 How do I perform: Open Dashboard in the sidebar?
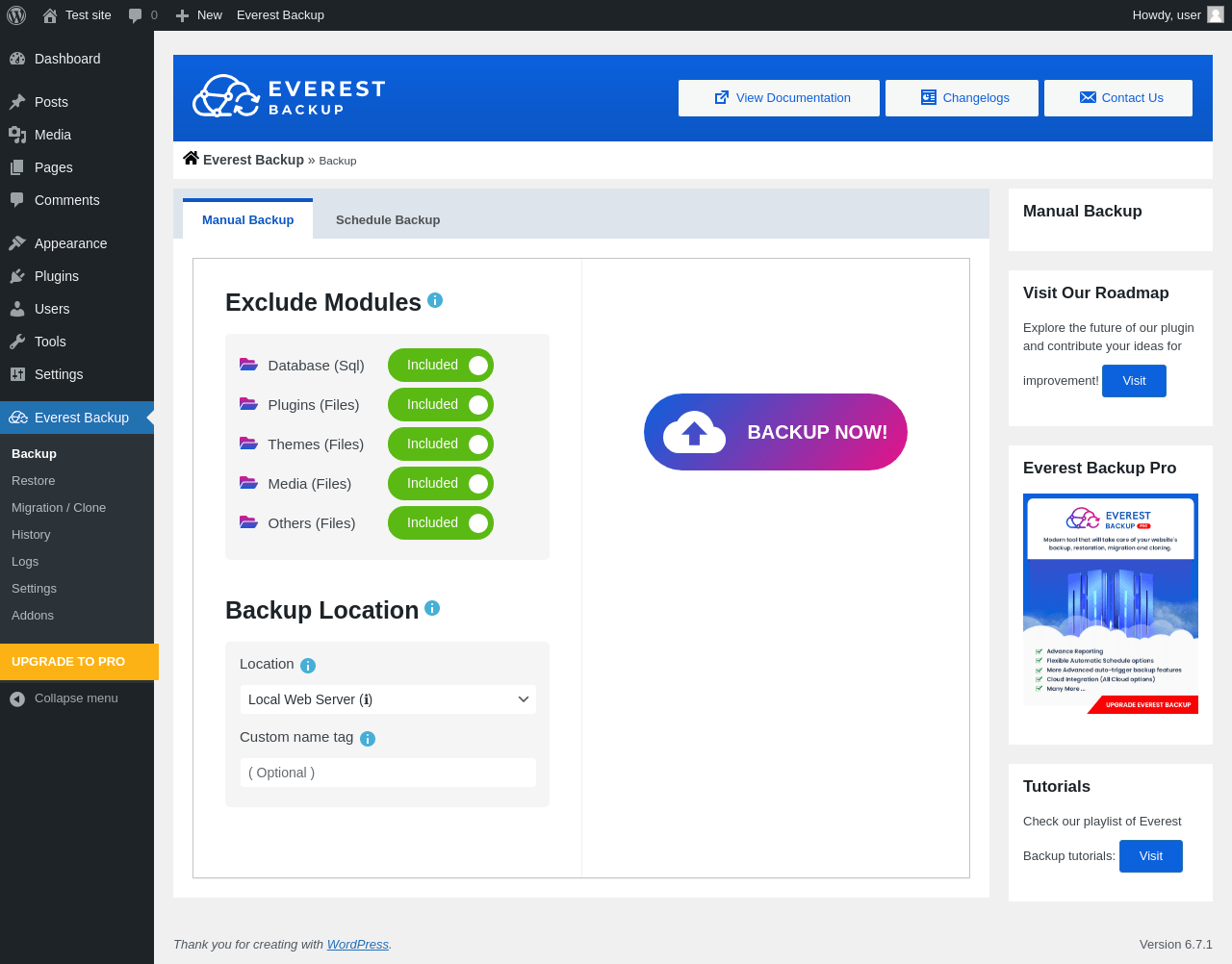[77, 59]
